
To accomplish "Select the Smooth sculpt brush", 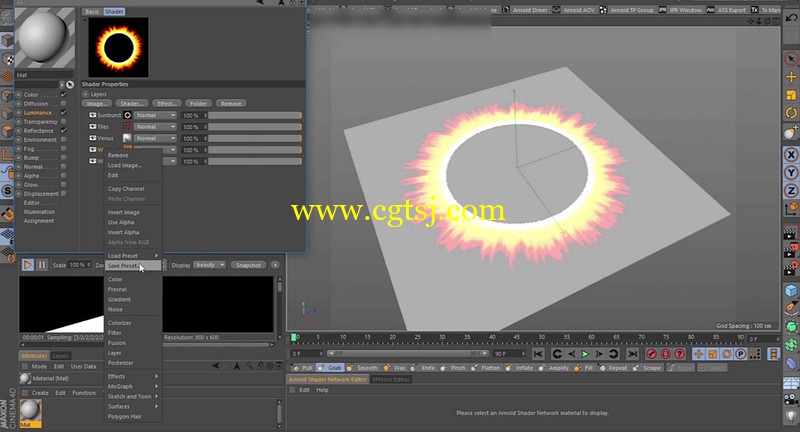I will pos(362,368).
